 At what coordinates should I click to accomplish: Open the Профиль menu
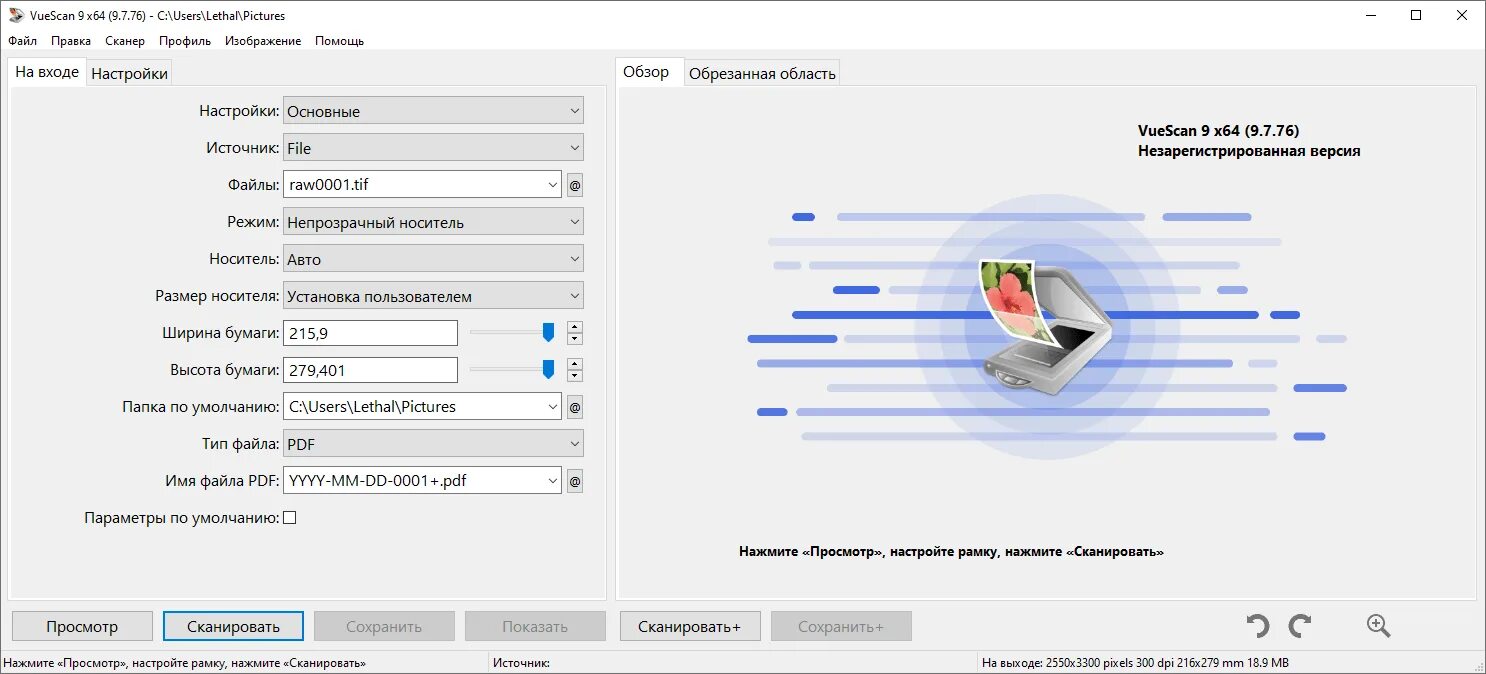point(185,41)
